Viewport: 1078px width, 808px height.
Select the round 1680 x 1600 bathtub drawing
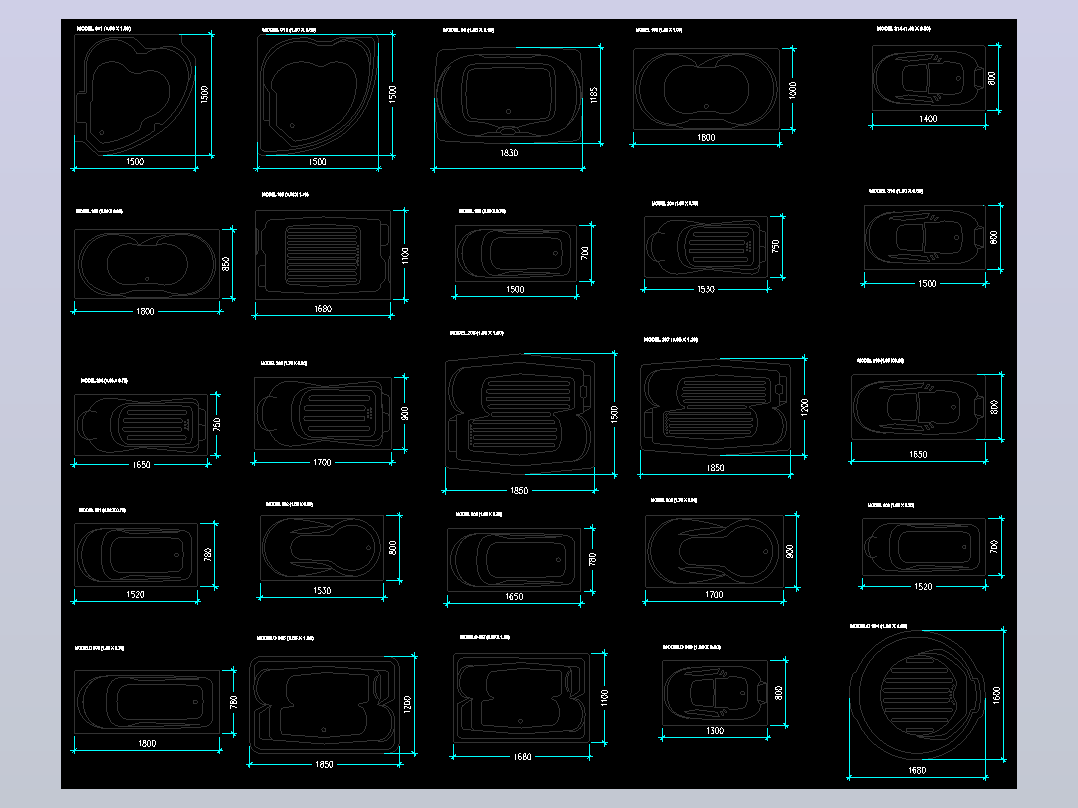coord(918,696)
